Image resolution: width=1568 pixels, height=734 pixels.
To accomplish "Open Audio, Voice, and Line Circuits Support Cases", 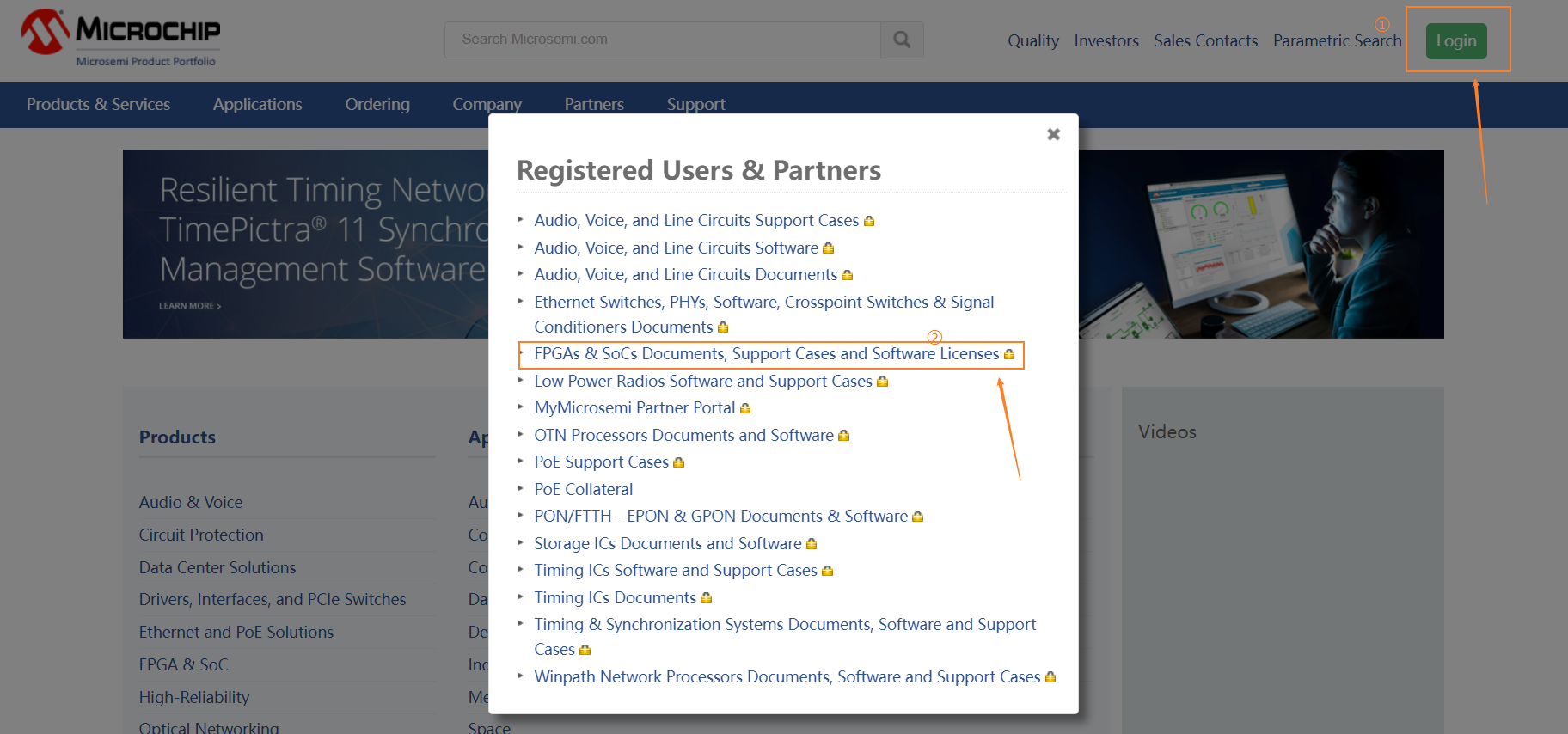I will (696, 221).
